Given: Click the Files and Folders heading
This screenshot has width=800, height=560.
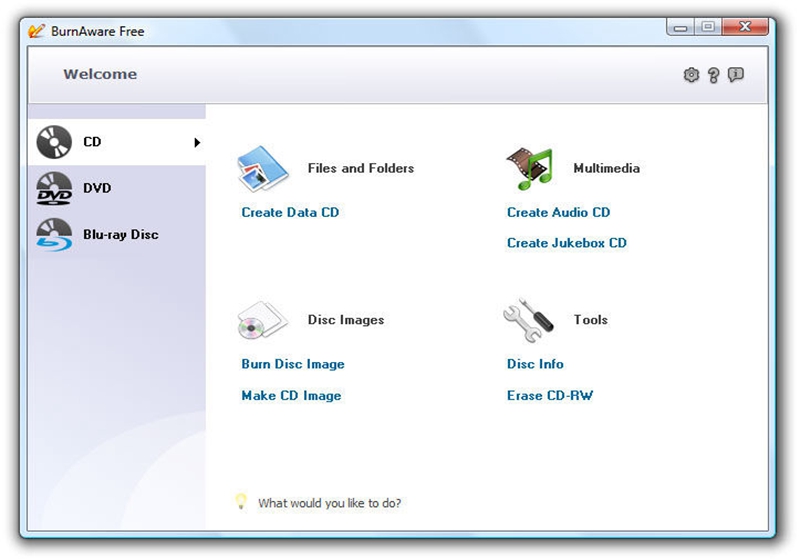Looking at the screenshot, I should coord(361,168).
